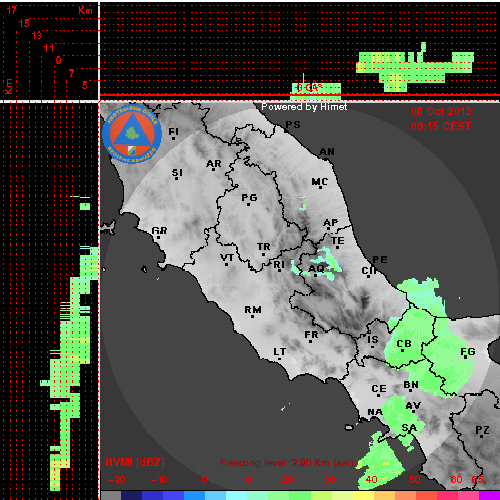500x500 pixels.
Task: Click the CB city label
Action: 404,344
